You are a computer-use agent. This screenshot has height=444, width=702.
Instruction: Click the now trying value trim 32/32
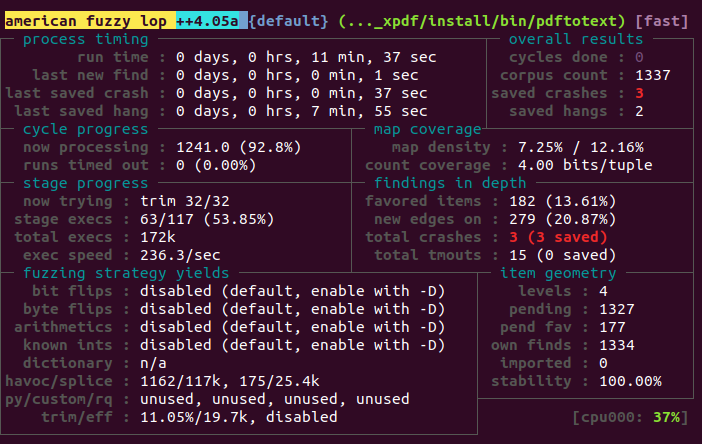coord(185,201)
